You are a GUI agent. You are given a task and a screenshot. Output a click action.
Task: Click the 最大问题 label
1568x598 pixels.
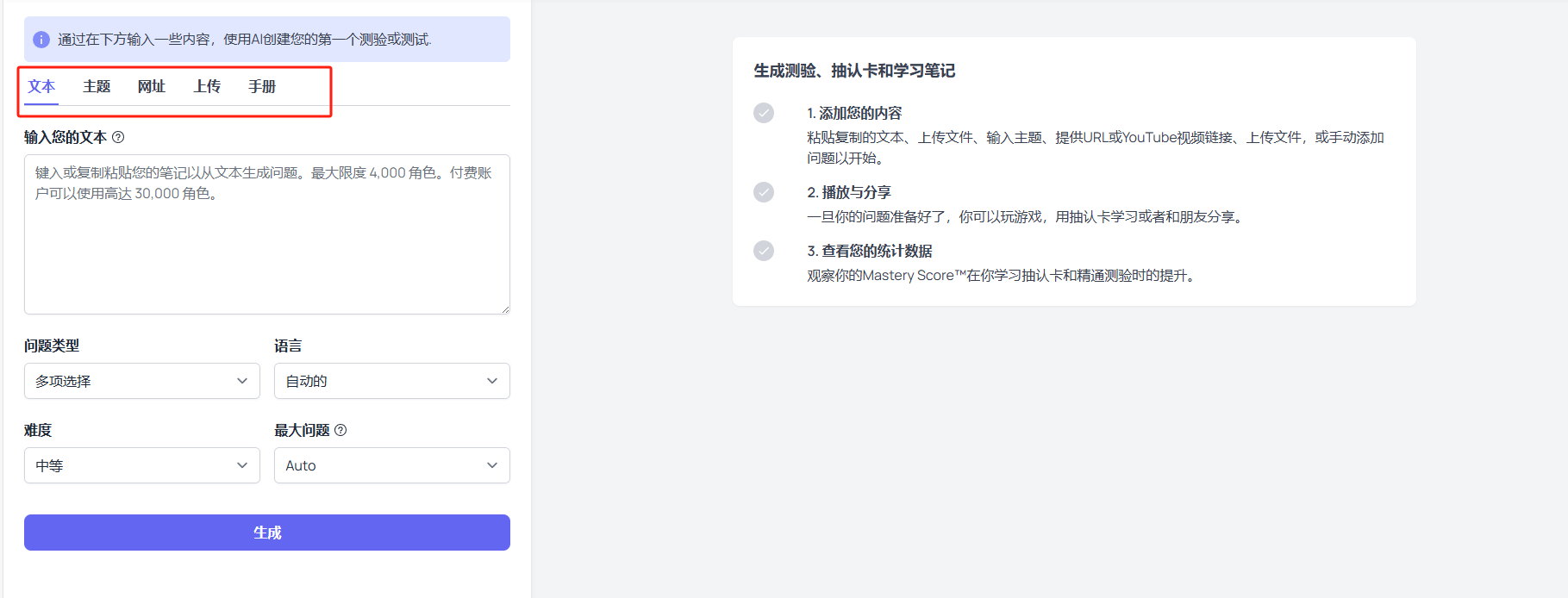pyautogui.click(x=302, y=430)
